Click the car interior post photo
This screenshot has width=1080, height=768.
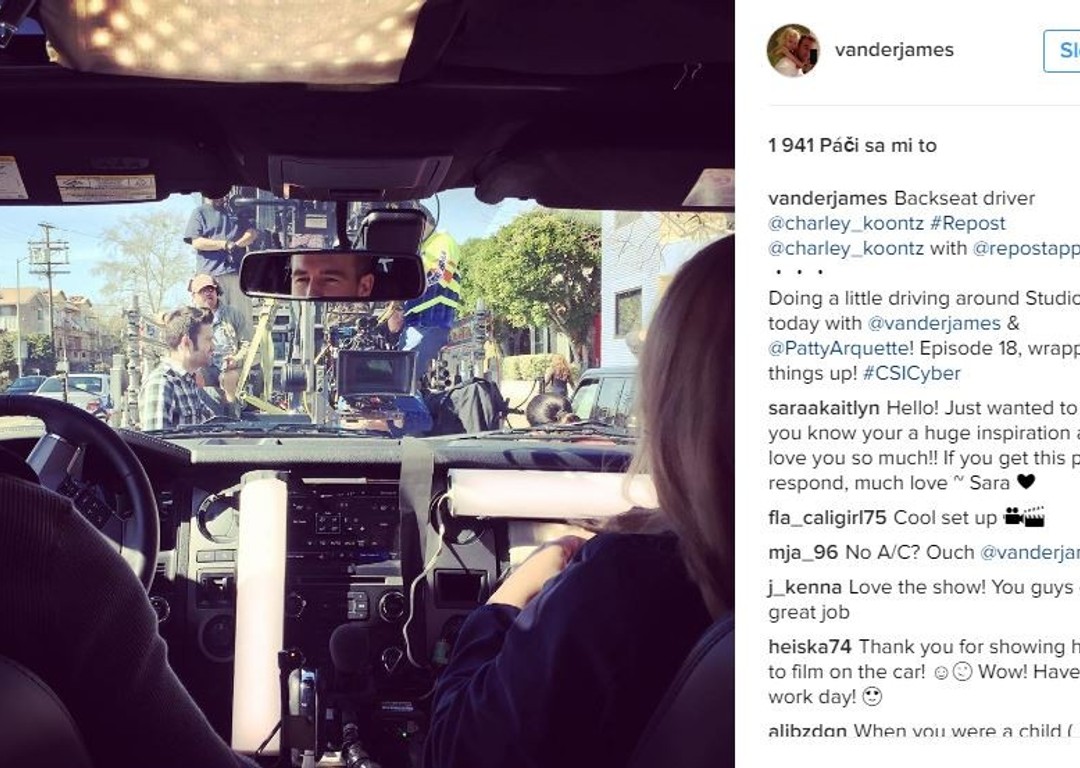tap(367, 384)
